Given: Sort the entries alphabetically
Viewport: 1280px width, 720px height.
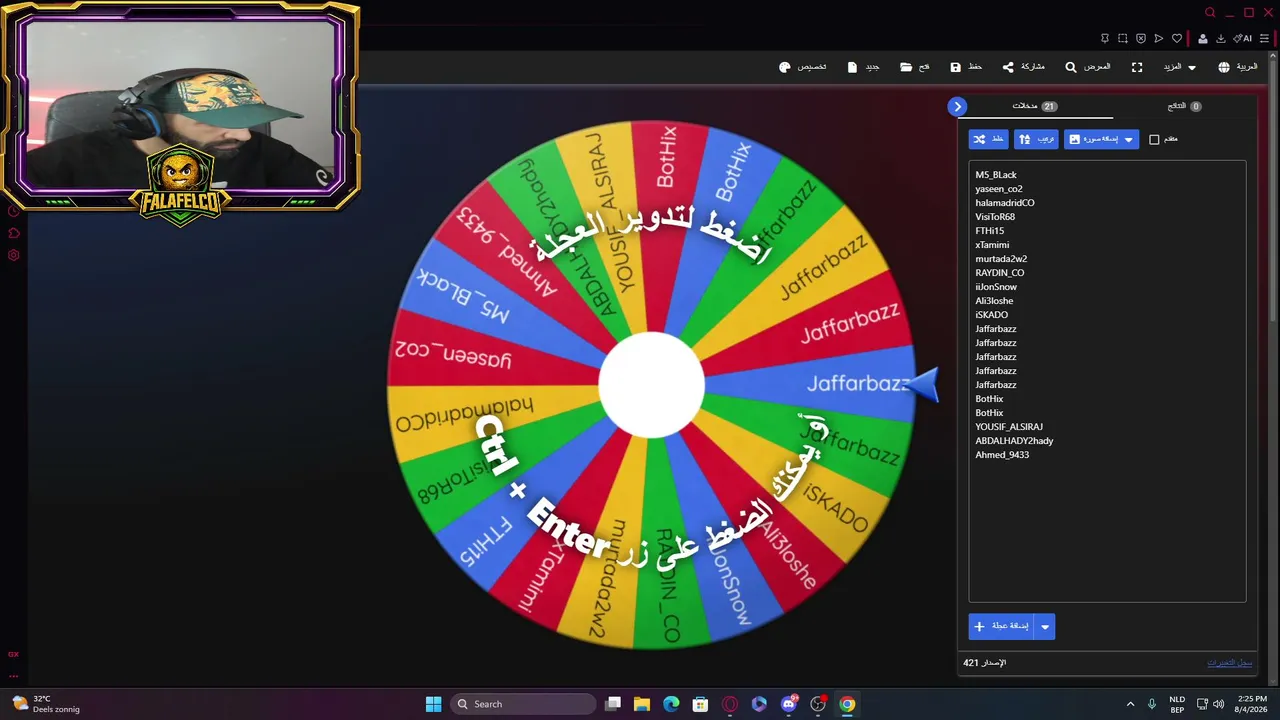Looking at the screenshot, I should pos(1036,139).
